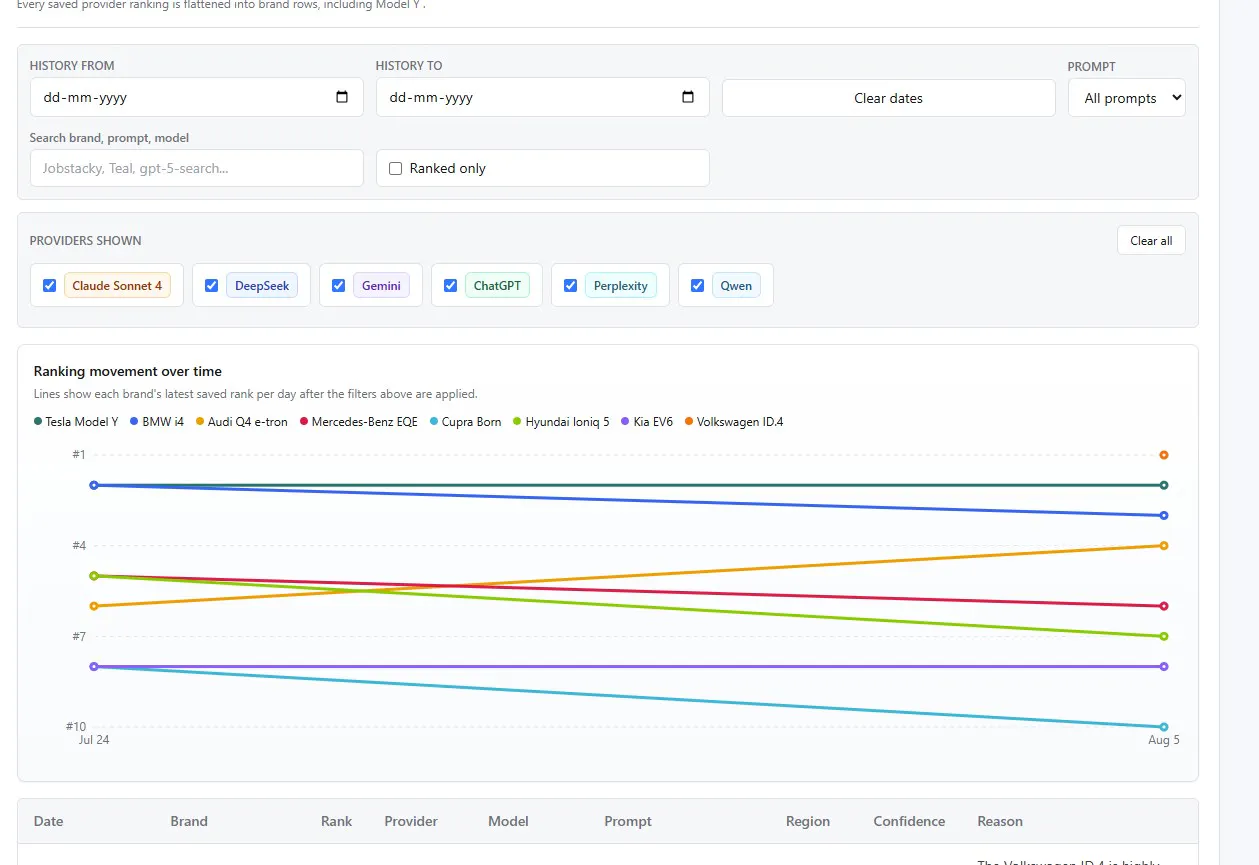Click the Rank column header
This screenshot has height=865, width=1259.
tap(336, 821)
